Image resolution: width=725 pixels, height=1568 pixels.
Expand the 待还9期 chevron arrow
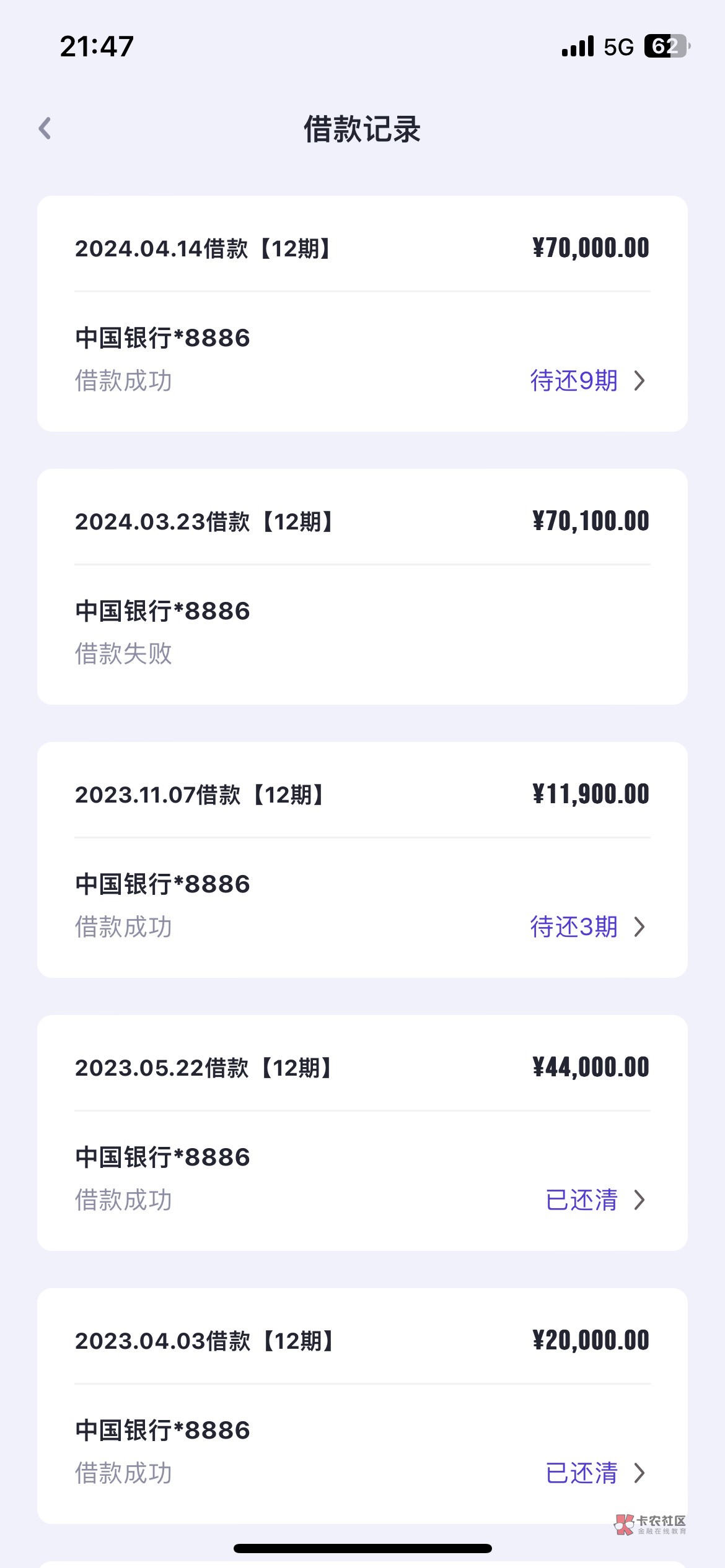click(639, 380)
